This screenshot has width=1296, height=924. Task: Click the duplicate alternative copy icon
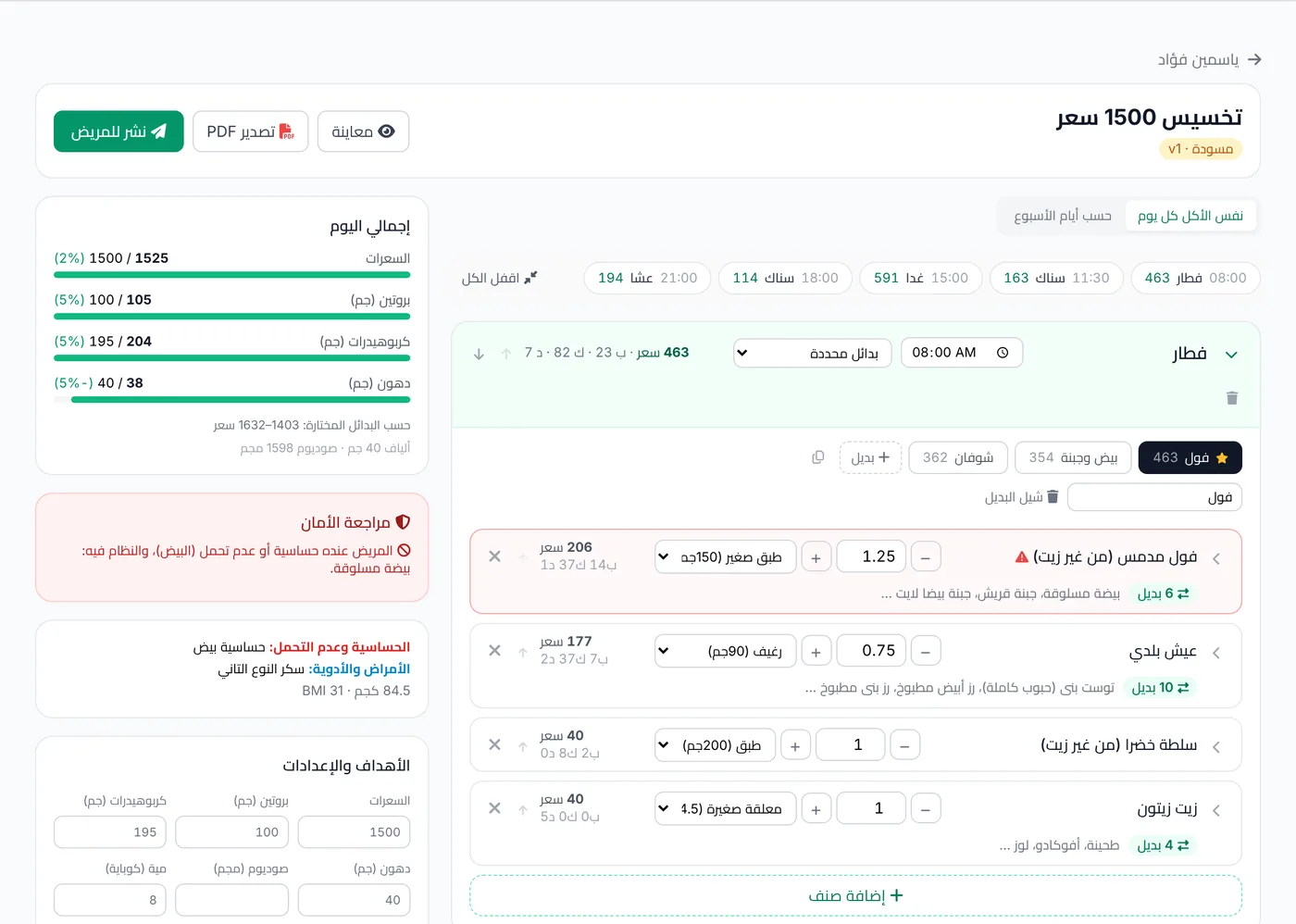click(817, 457)
